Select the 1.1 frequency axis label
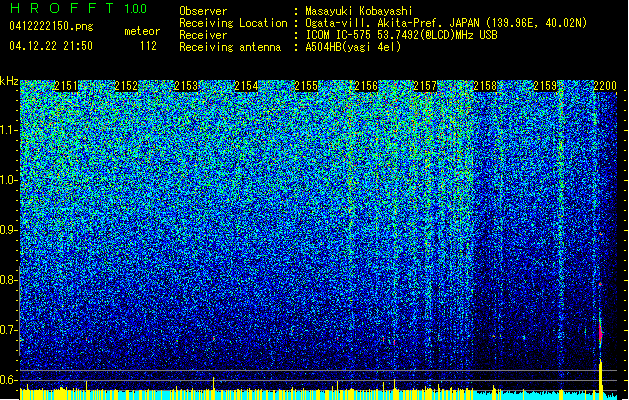 (x=9, y=130)
